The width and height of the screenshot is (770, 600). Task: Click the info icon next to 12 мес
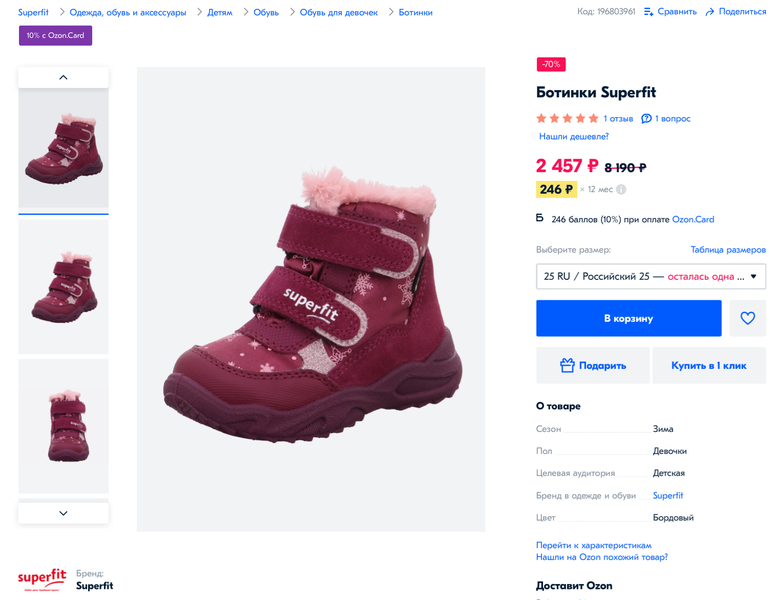621,189
